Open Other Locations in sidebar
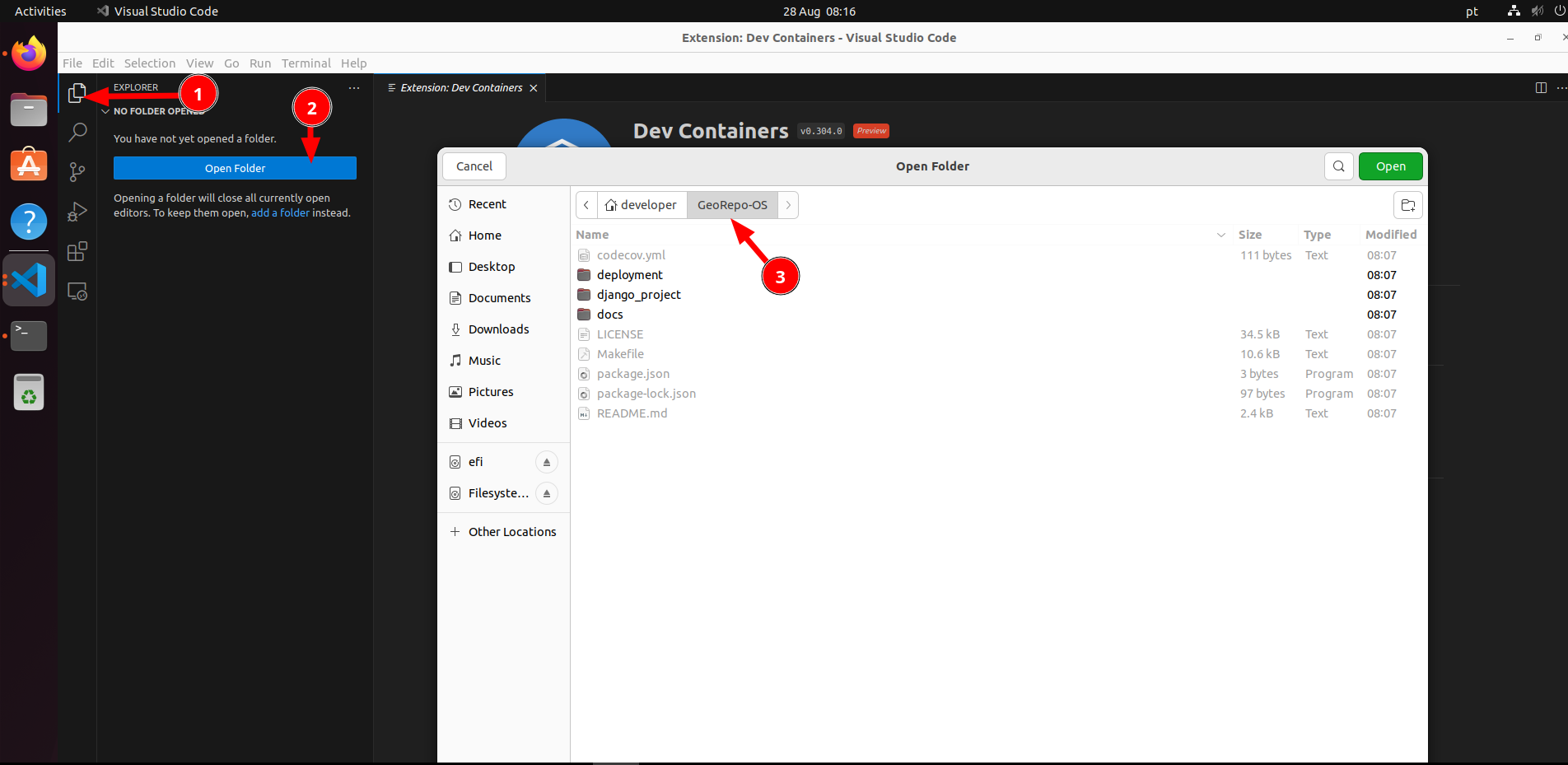The height and width of the screenshot is (765, 1568). (x=503, y=532)
